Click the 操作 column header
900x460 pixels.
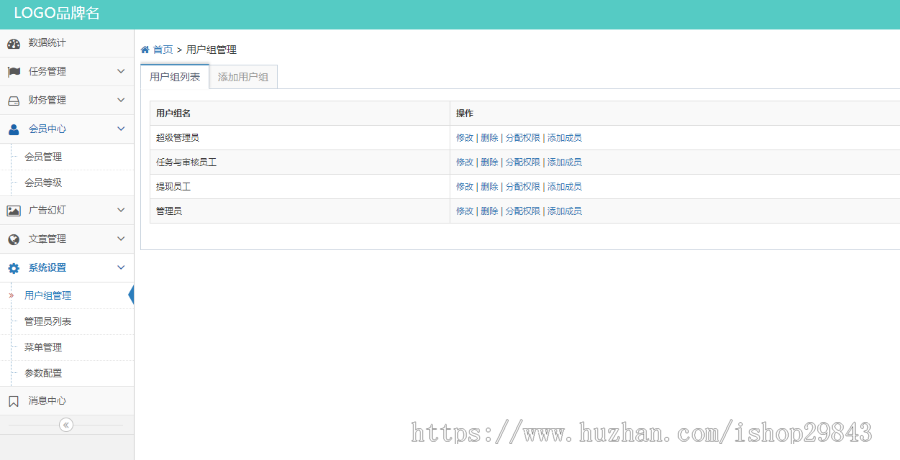pyautogui.click(x=675, y=113)
